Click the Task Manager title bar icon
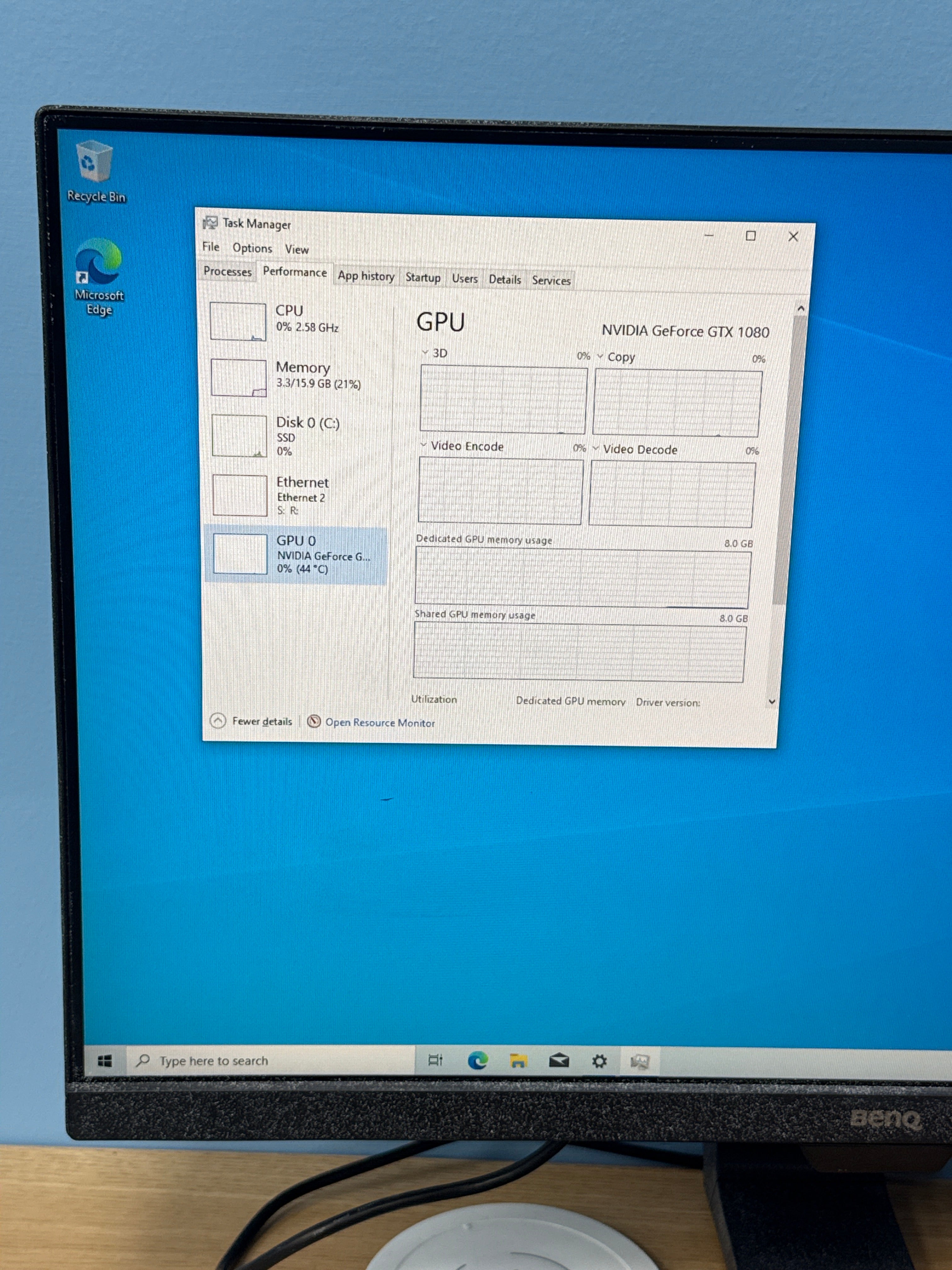Viewport: 952px width, 1270px height. point(211,222)
